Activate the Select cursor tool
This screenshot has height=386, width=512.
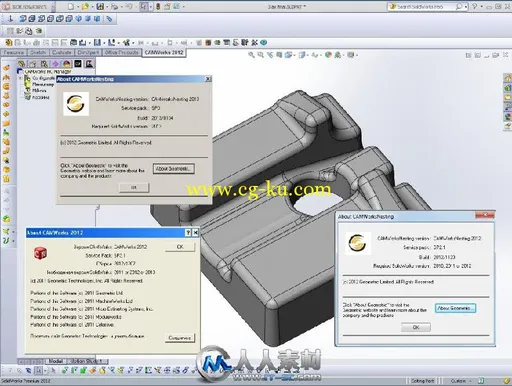144,6
